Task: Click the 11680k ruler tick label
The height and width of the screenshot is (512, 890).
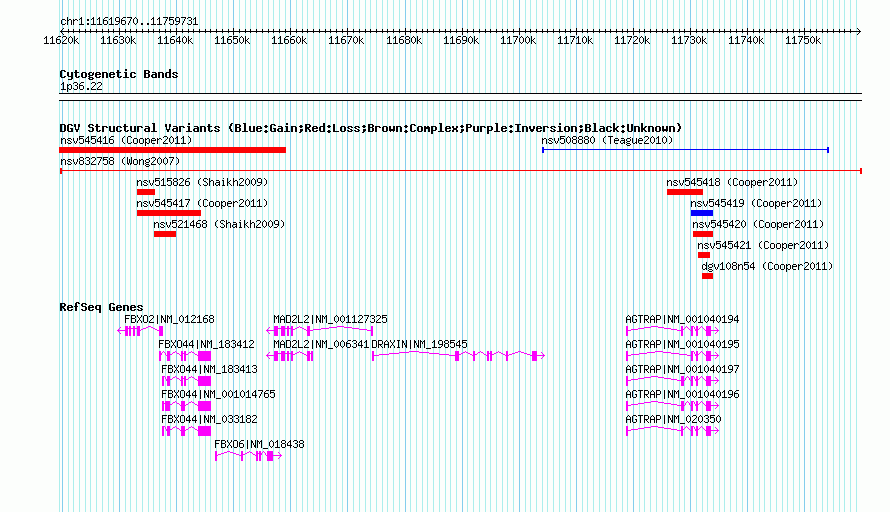Action: click(x=404, y=40)
